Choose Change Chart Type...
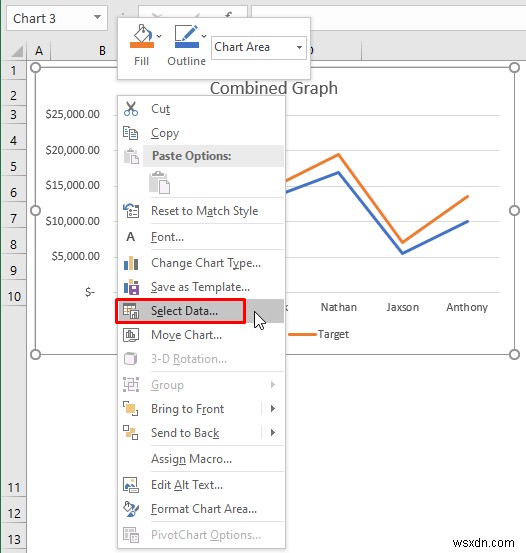526x553 pixels. [x=201, y=263]
